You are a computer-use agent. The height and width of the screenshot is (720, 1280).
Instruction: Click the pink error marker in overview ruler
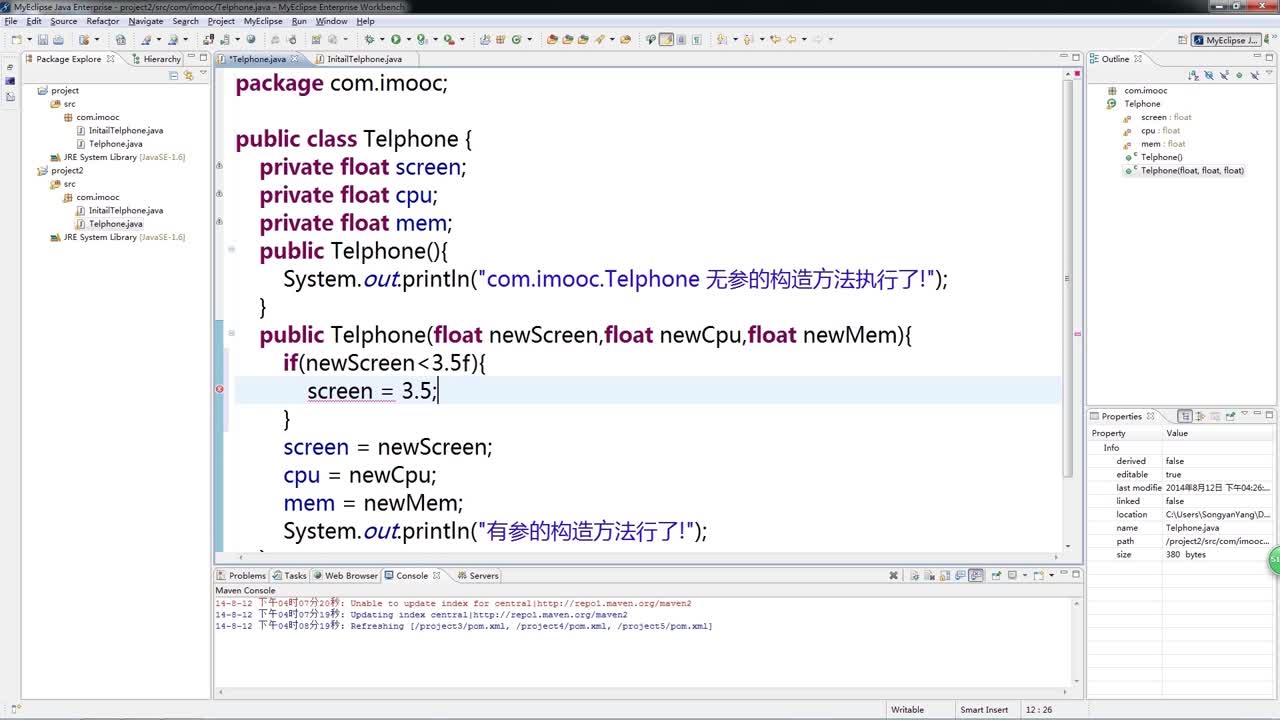1077,334
